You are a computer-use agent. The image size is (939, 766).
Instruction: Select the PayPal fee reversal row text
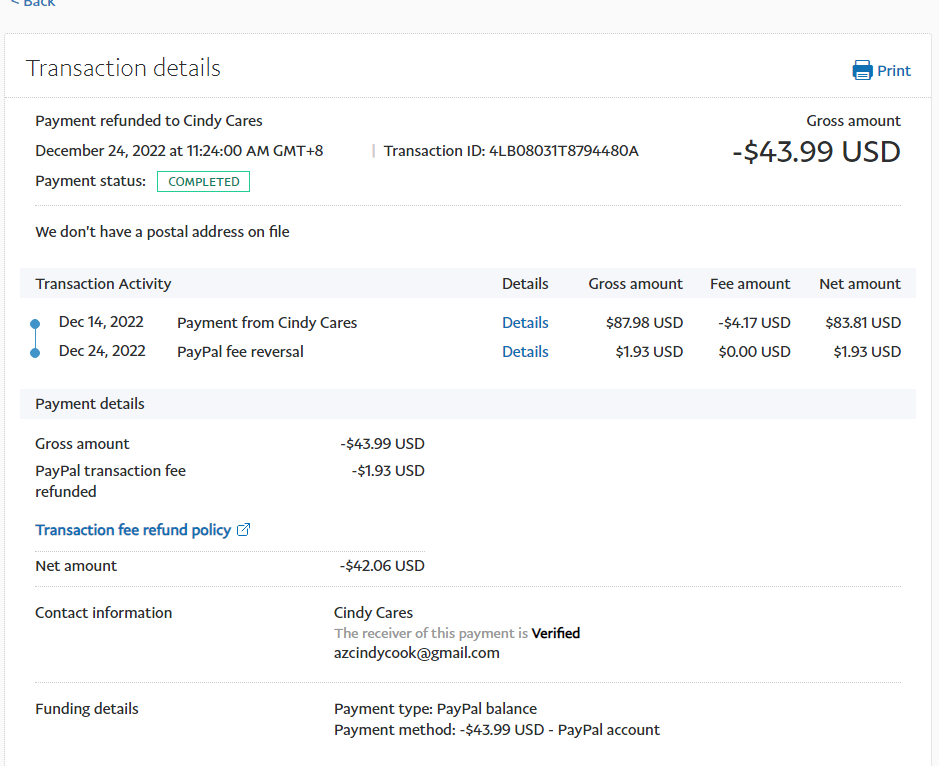[x=240, y=352]
